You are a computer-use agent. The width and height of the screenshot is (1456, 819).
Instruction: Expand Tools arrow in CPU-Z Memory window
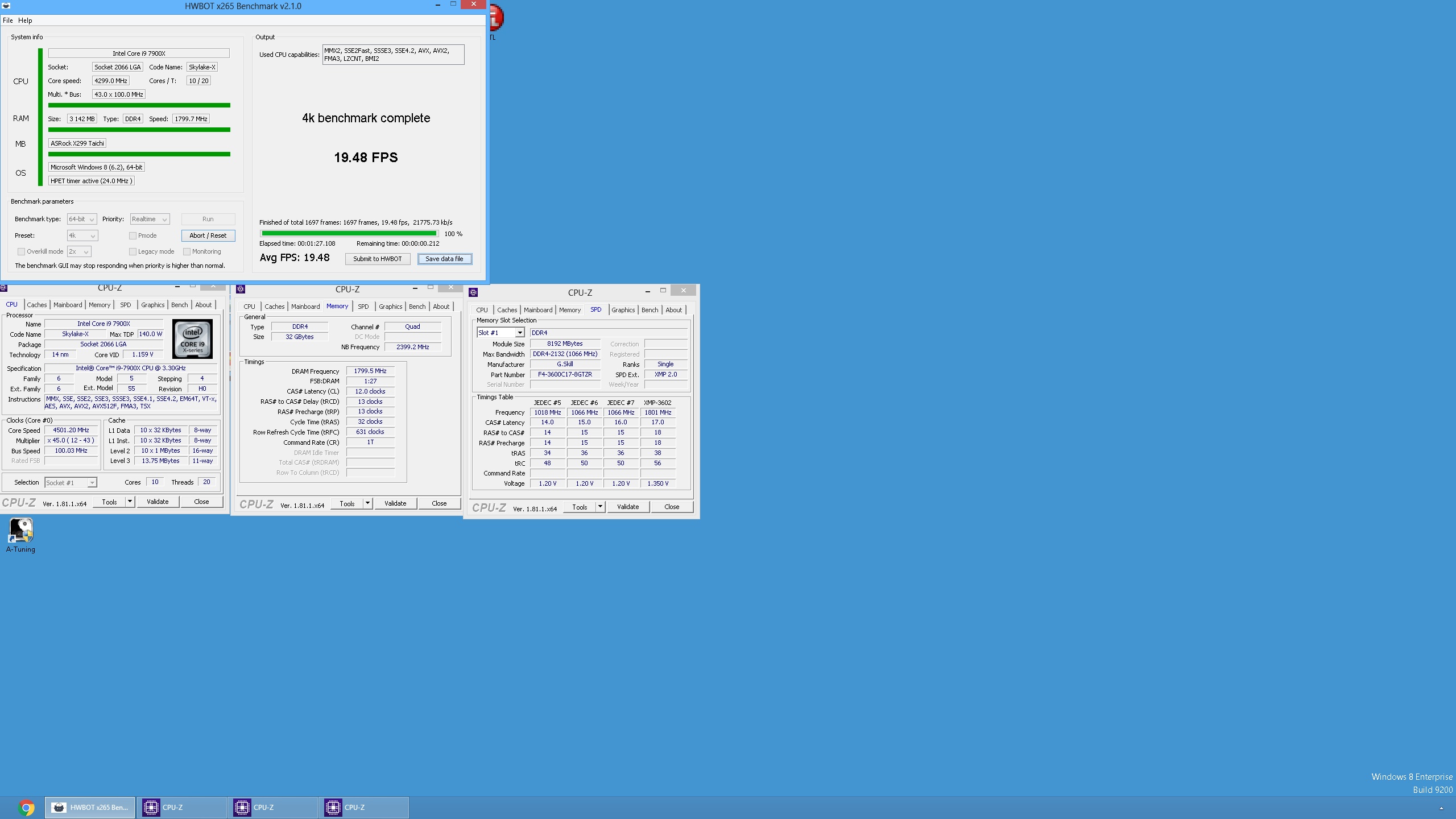click(x=367, y=503)
